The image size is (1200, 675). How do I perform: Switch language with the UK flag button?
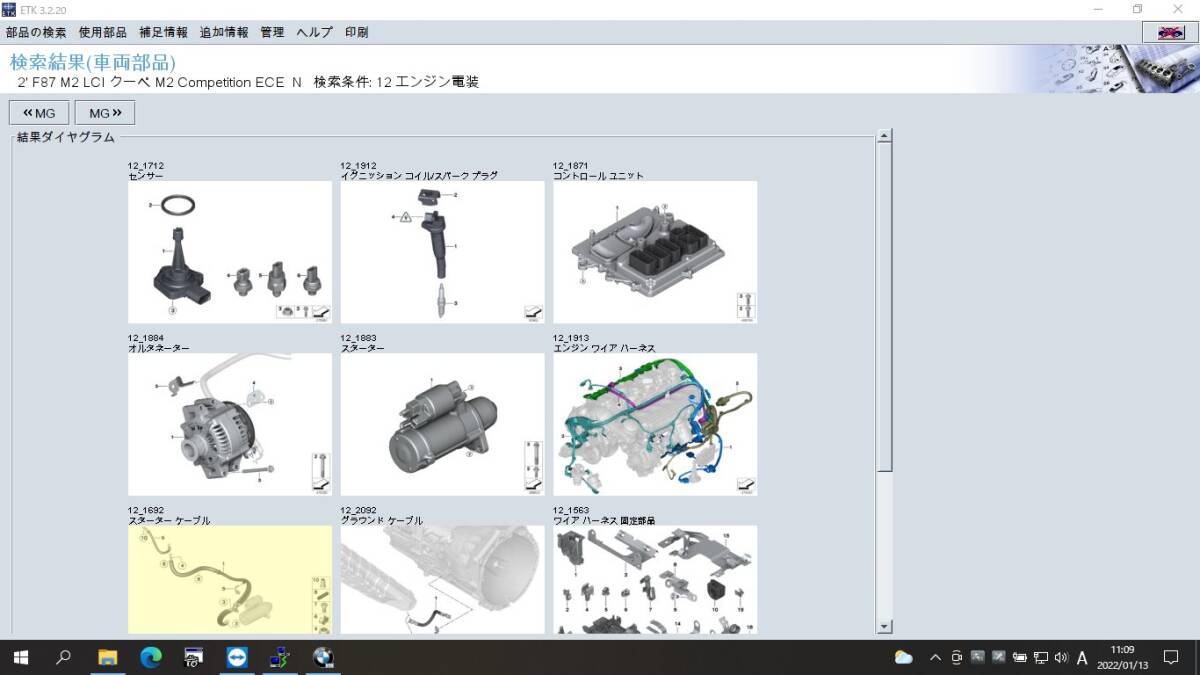[x=1170, y=32]
